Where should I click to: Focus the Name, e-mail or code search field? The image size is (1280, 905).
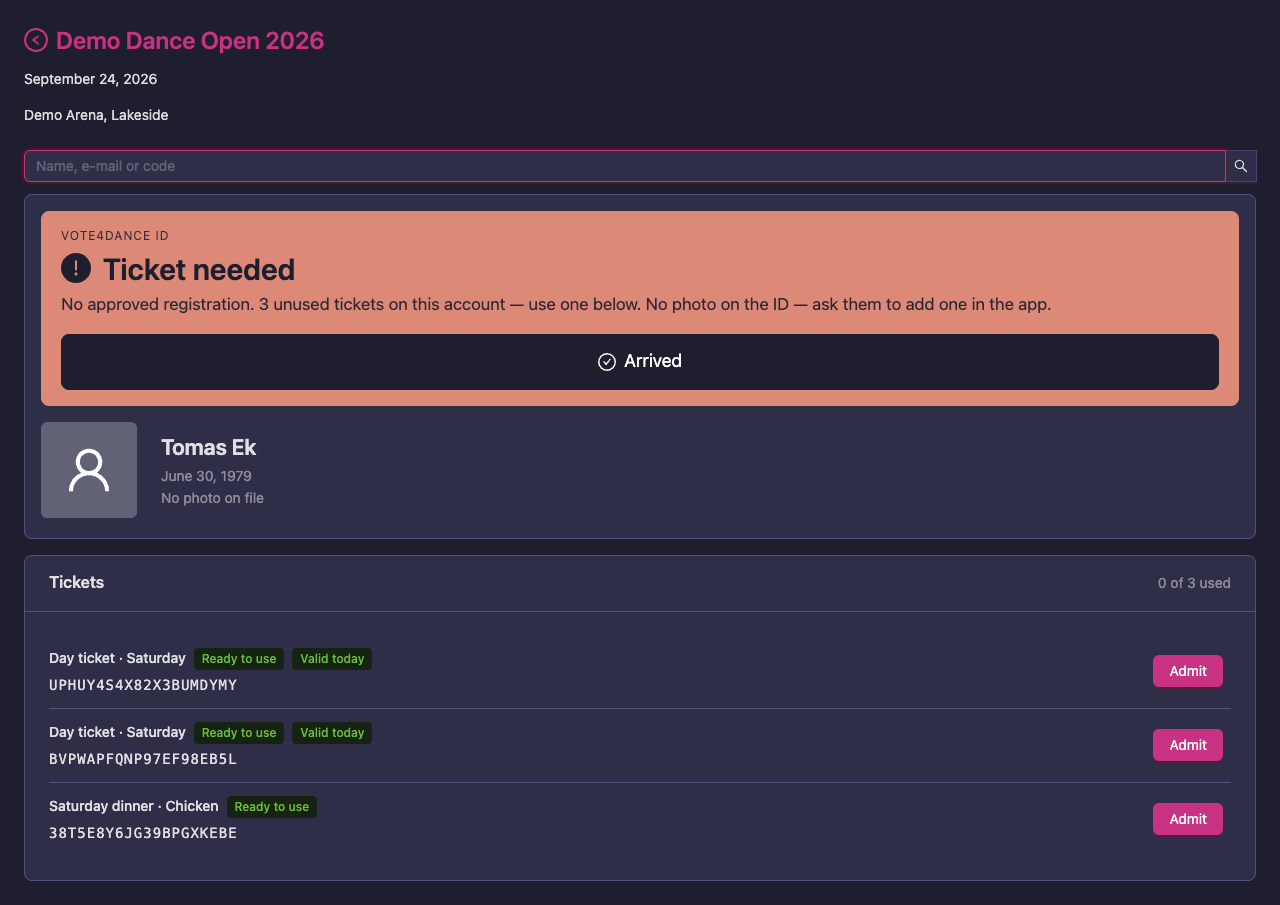point(625,166)
